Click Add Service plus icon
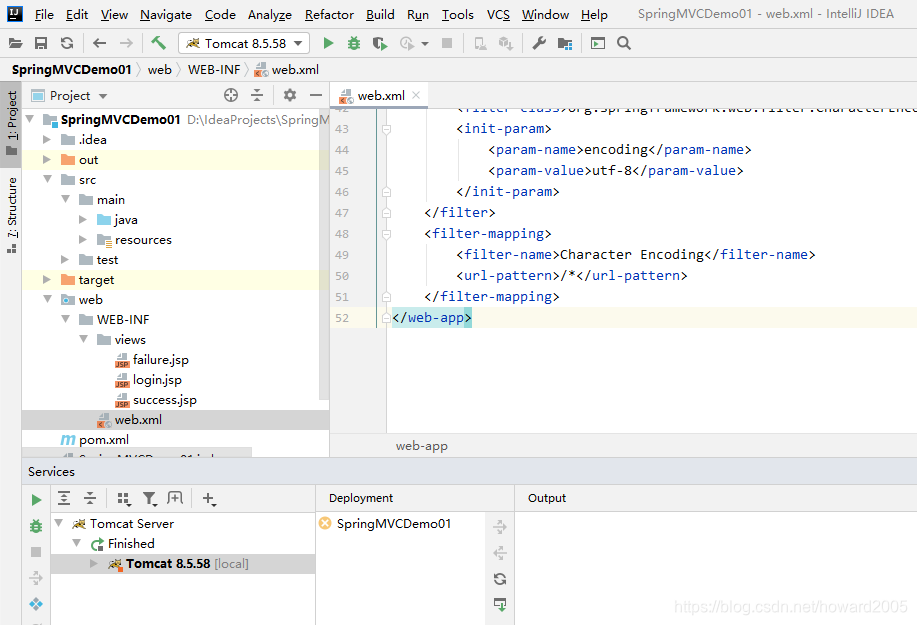 pos(209,499)
